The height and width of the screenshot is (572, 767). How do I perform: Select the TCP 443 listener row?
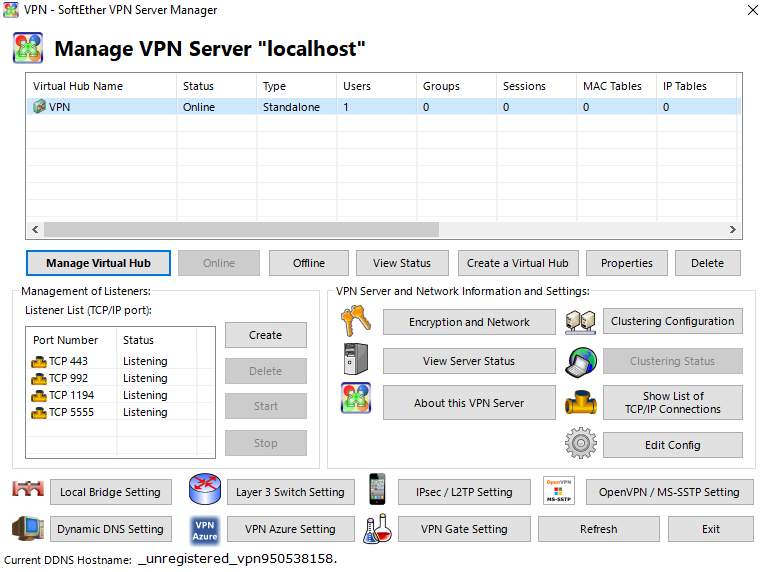point(120,362)
